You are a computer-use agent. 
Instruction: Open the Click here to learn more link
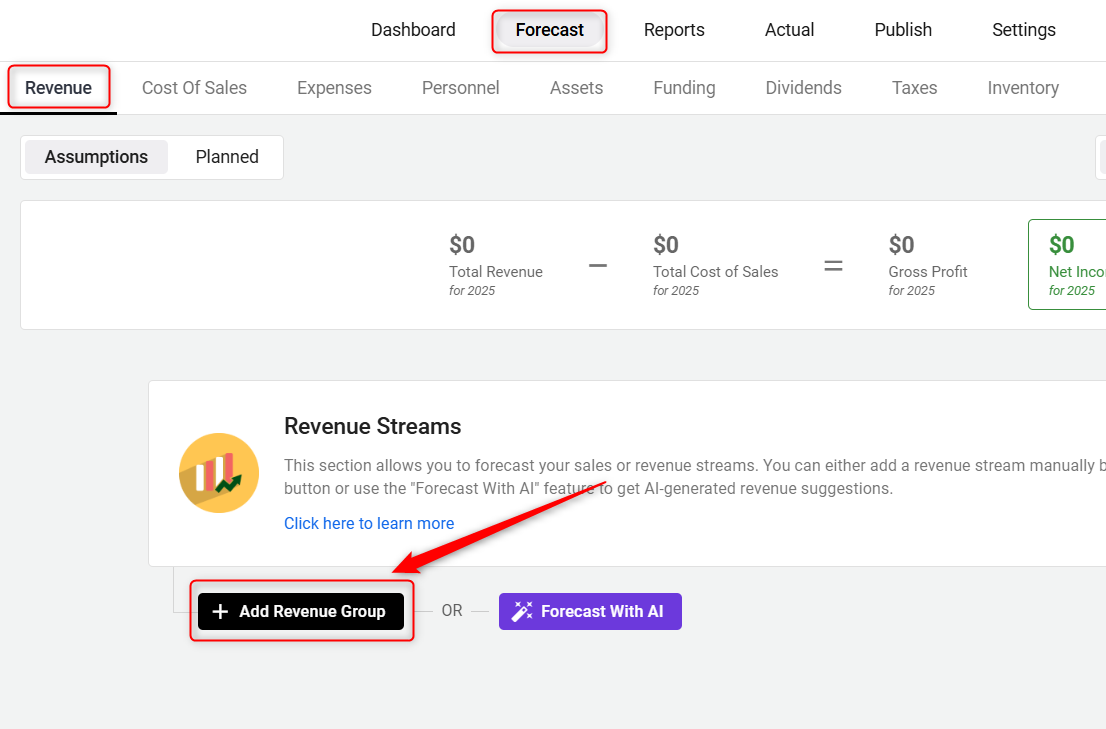(x=369, y=523)
